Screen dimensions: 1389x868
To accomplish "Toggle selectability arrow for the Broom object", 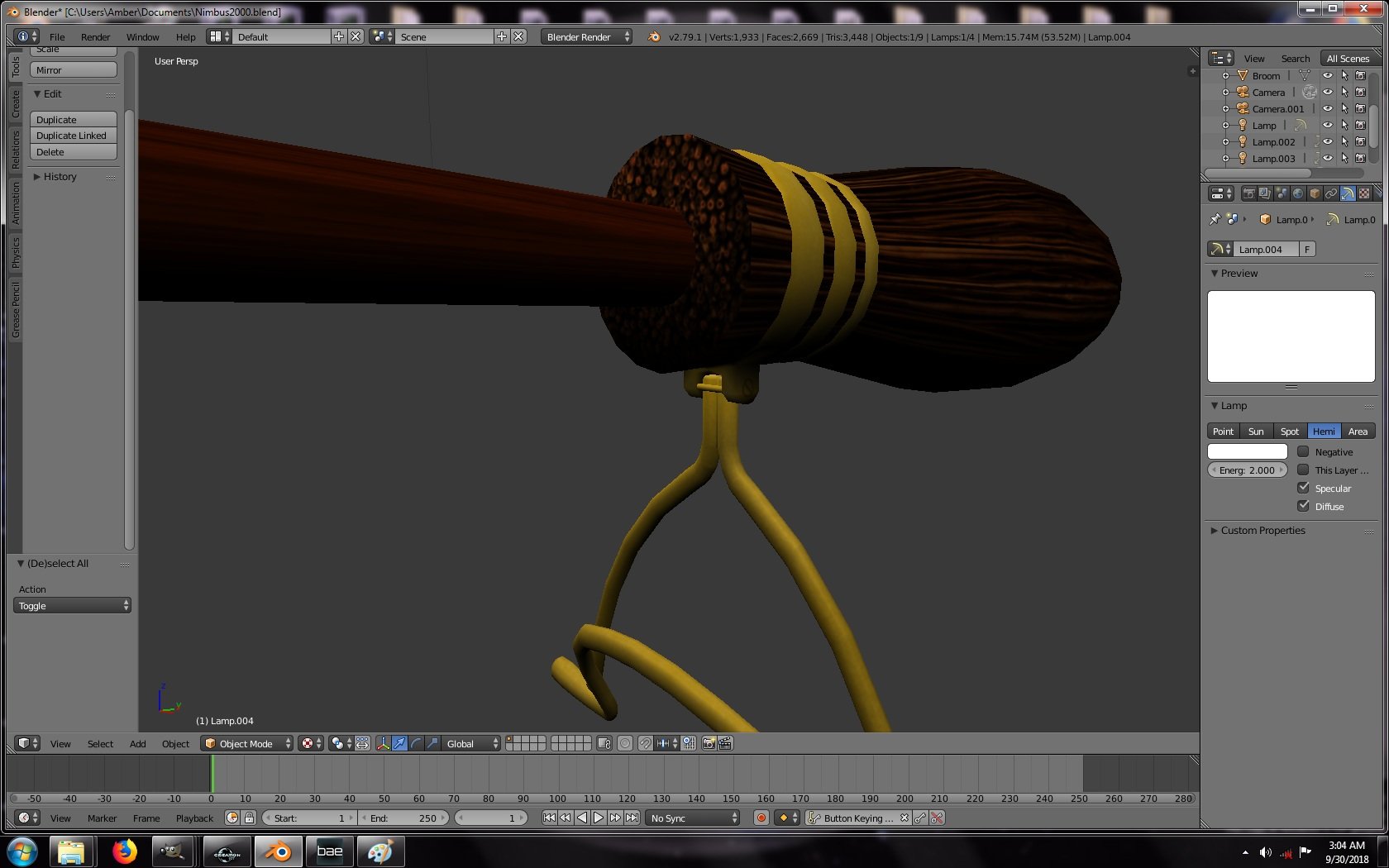I will coord(1344,75).
